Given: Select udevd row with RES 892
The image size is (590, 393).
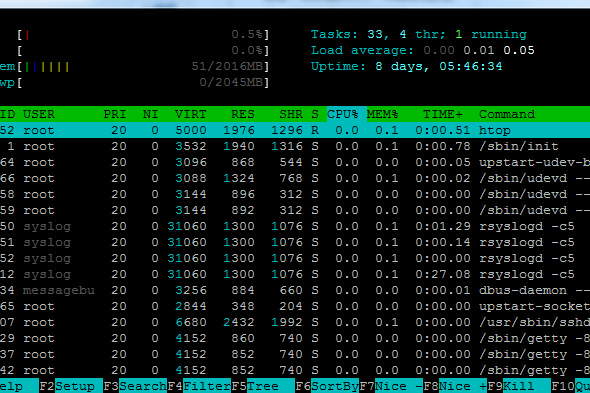Looking at the screenshot, I should point(295,210).
